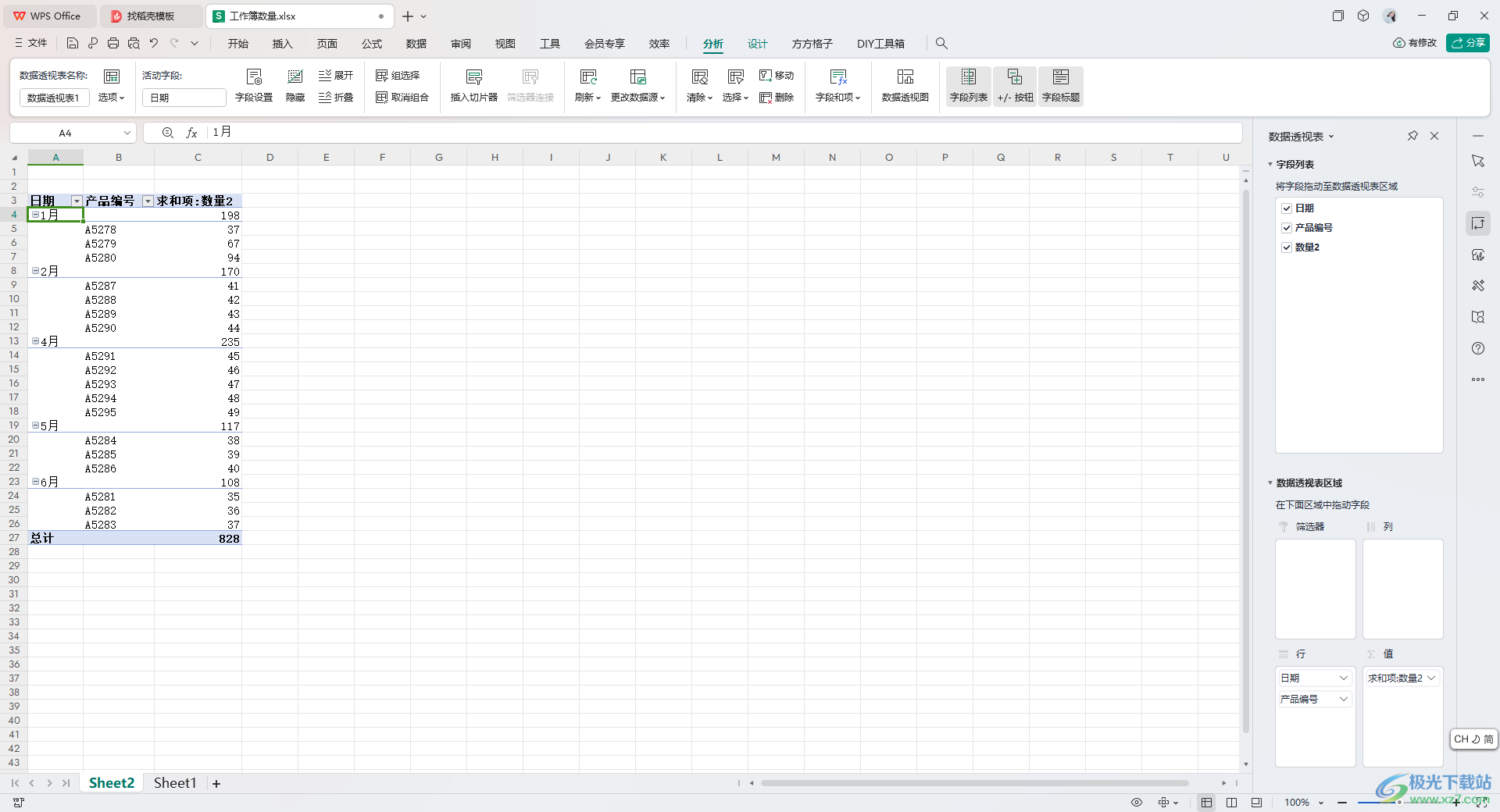Viewport: 1500px width, 812px height.
Task: Open the help icon in right sidebar
Action: 1478,348
